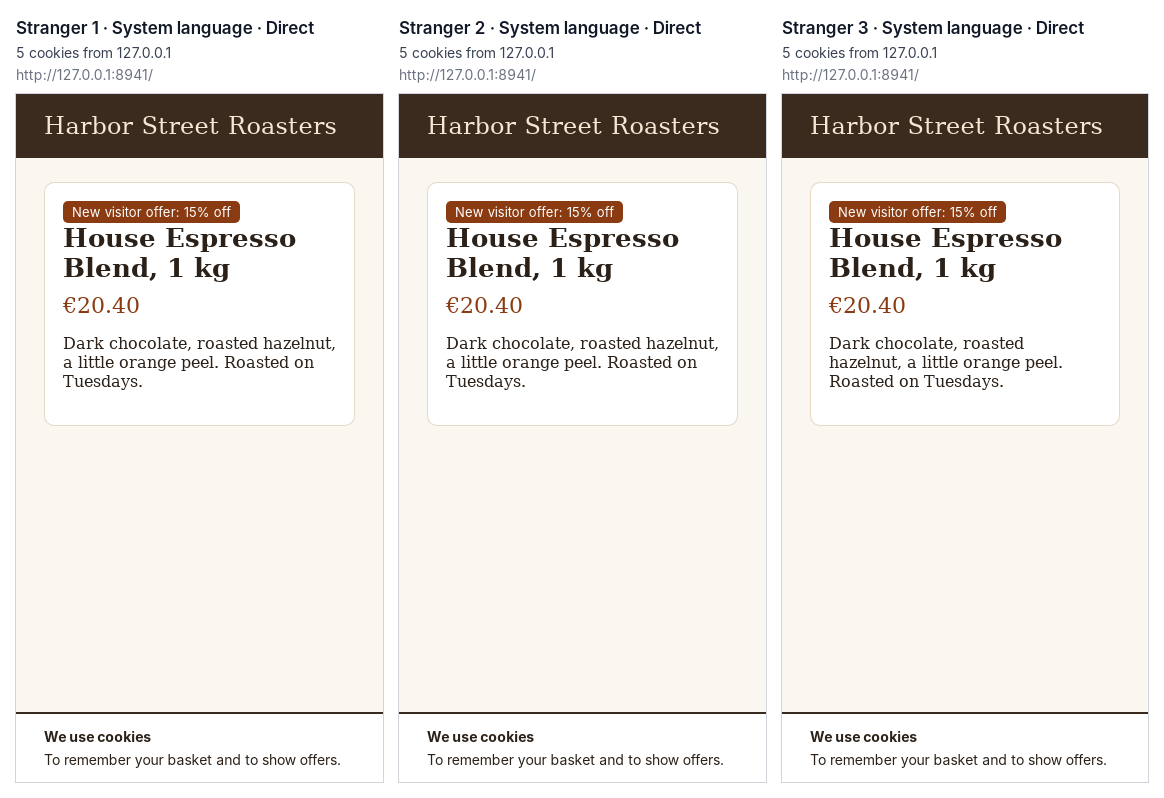Click 'We use cookies' heading in Stranger 3 banner
The height and width of the screenshot is (798, 1164).
tap(863, 737)
